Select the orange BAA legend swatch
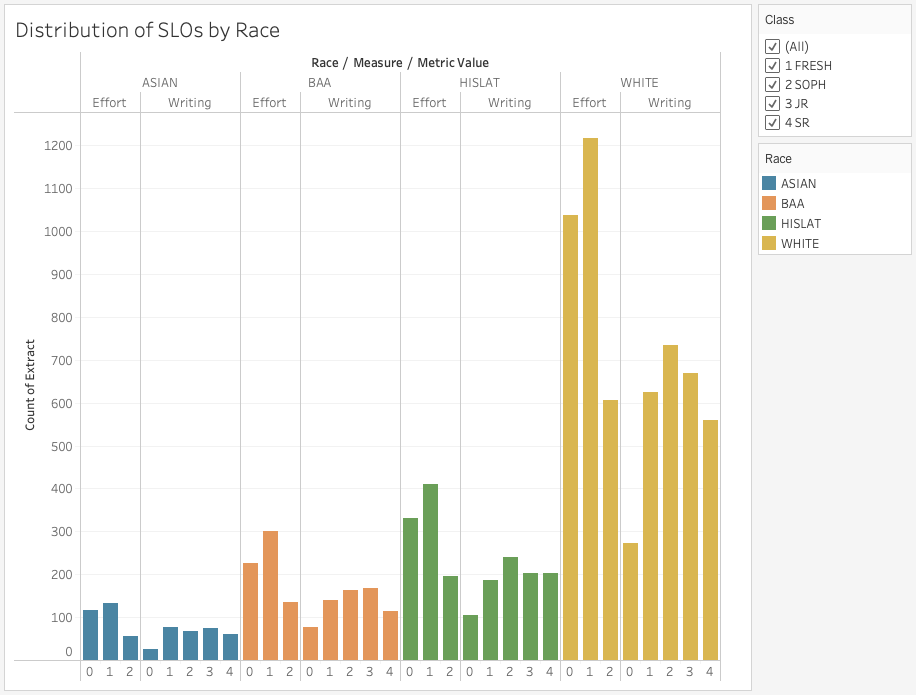The height and width of the screenshot is (695, 916). tap(769, 204)
